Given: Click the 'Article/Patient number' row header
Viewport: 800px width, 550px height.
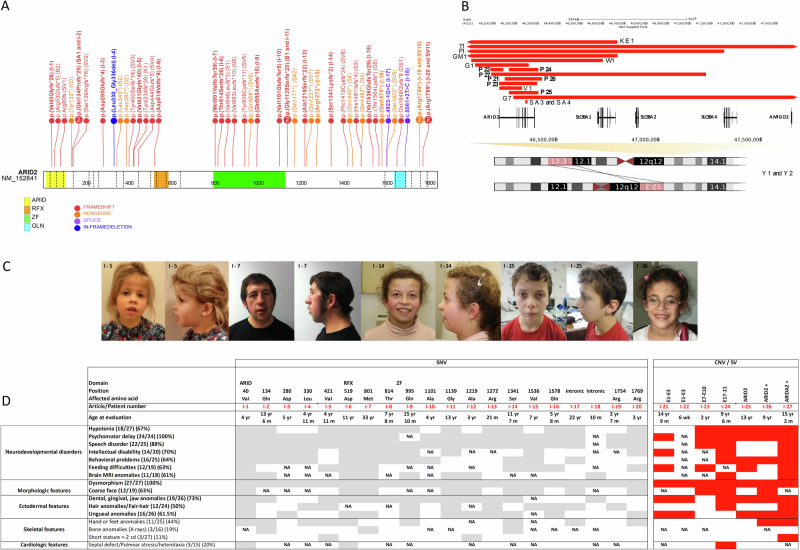Looking at the screenshot, I should pos(117,406).
